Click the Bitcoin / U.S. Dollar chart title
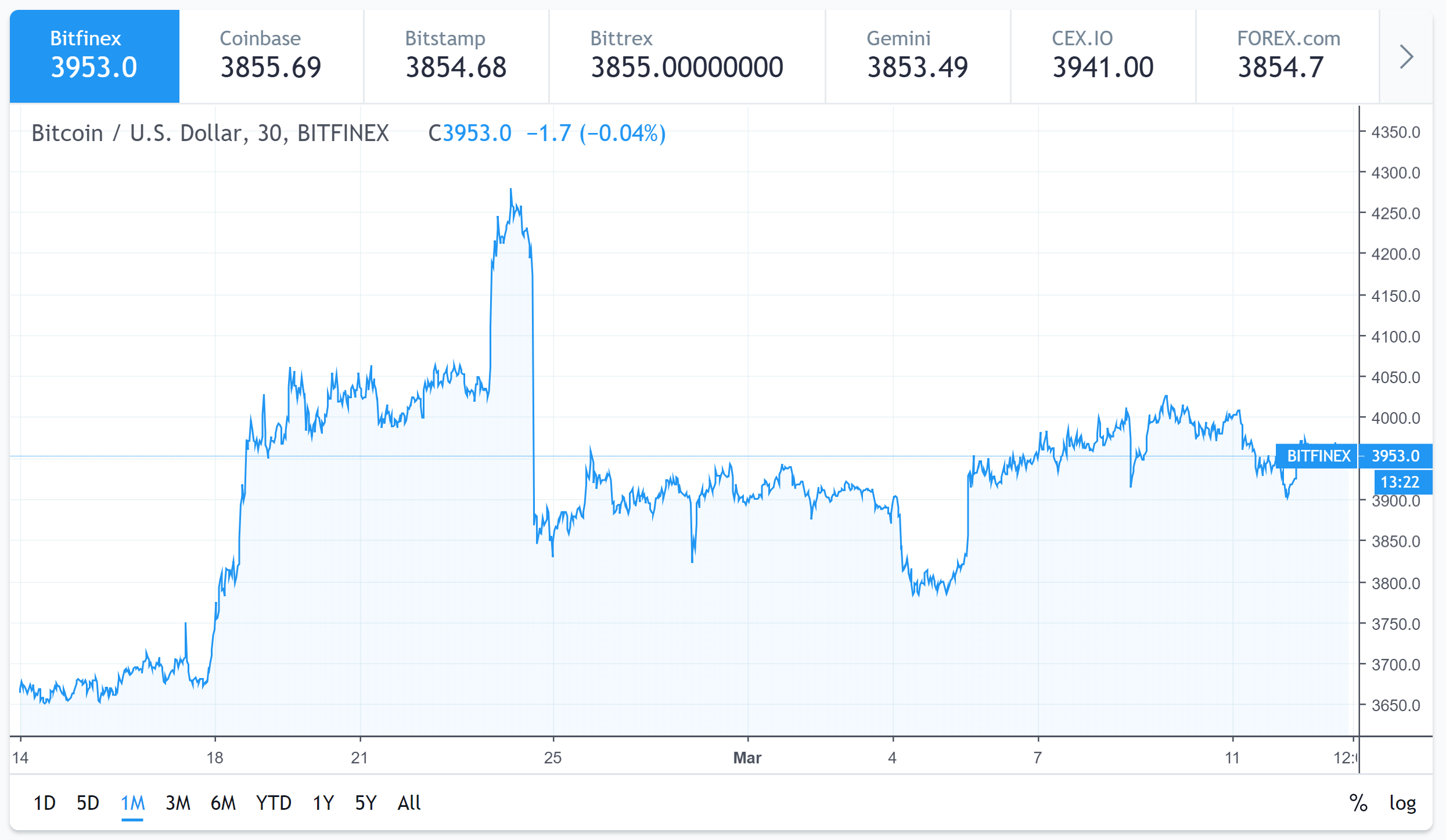Screen dimensions: 1446x840 pyautogui.click(x=210, y=134)
